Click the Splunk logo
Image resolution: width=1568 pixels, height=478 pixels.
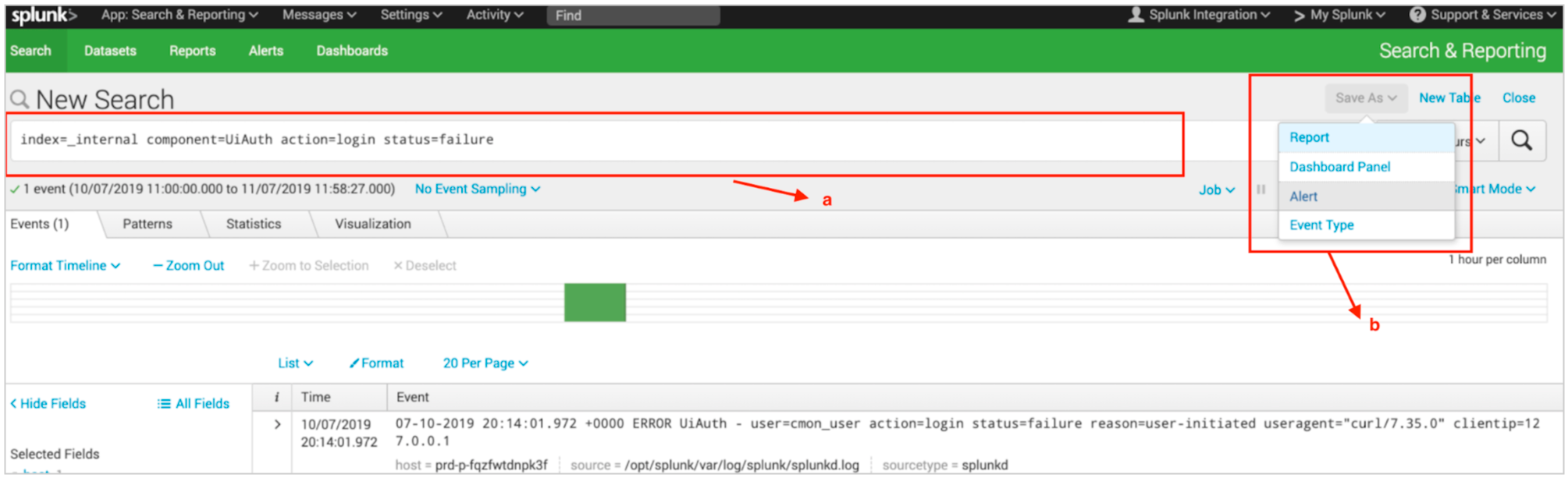[44, 15]
